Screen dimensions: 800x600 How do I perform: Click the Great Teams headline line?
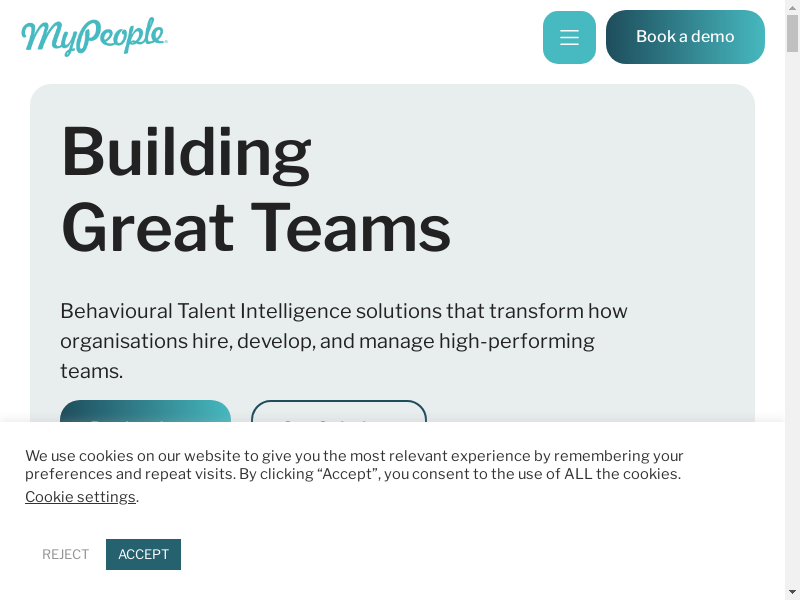(x=256, y=228)
